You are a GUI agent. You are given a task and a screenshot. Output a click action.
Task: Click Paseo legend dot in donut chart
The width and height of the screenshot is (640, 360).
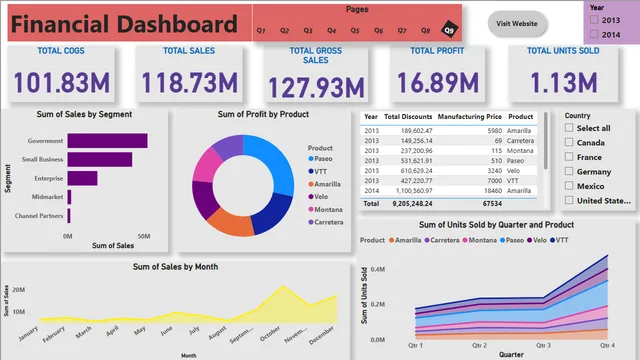tap(311, 159)
